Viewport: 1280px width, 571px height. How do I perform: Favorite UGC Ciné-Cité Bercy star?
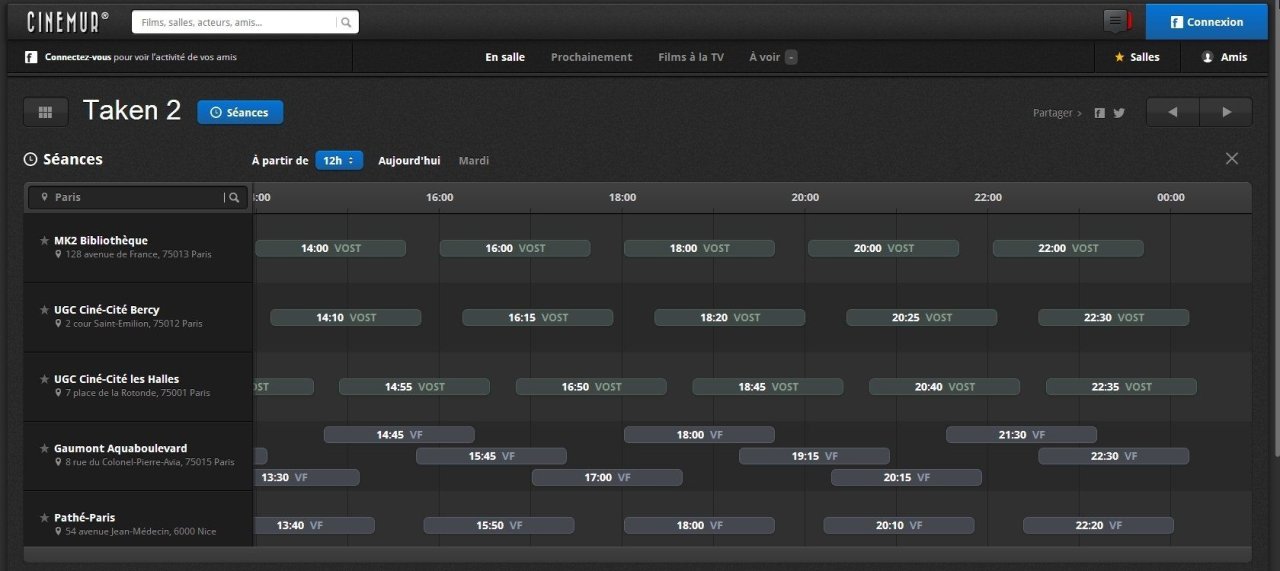(44, 310)
